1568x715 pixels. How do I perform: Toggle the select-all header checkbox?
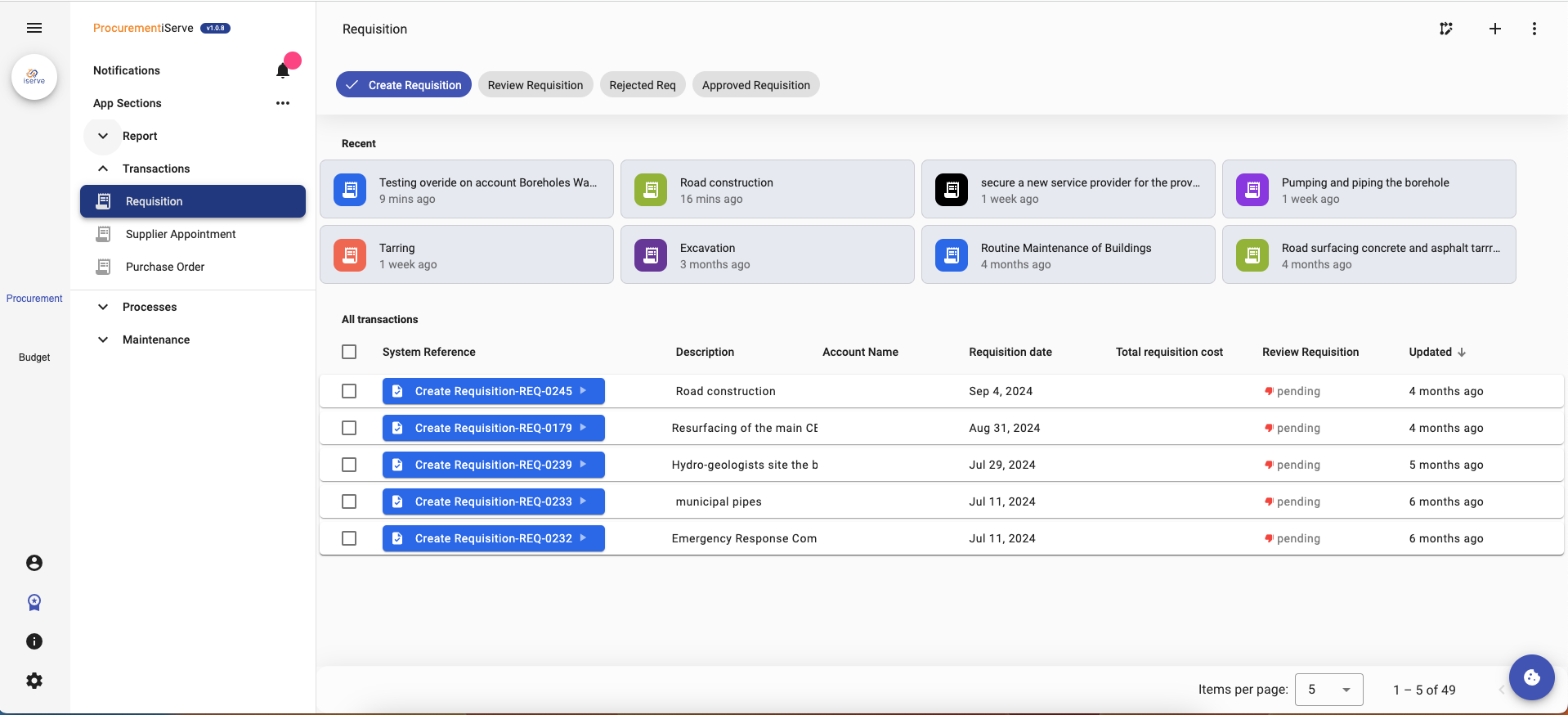(x=349, y=352)
